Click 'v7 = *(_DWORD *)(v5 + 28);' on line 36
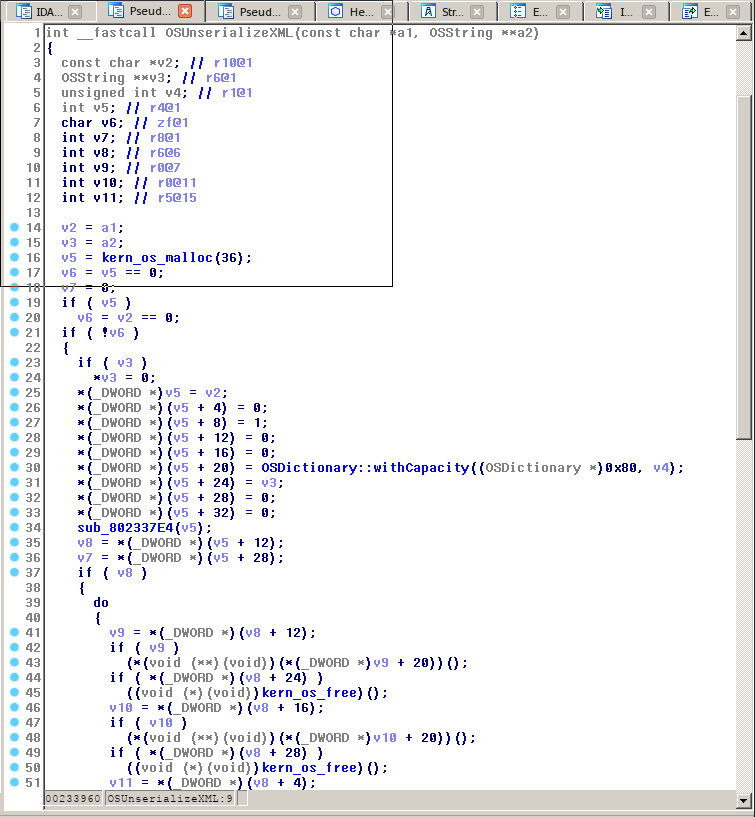This screenshot has width=755, height=817. click(181, 558)
